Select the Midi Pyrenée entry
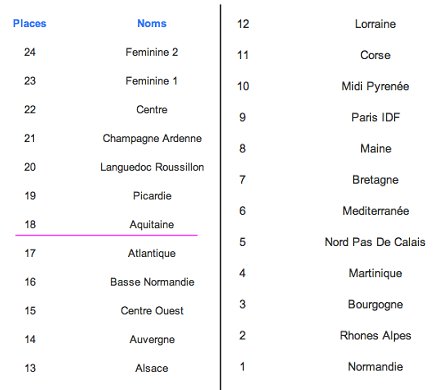Screen dimensions: 446x390 tap(375, 86)
